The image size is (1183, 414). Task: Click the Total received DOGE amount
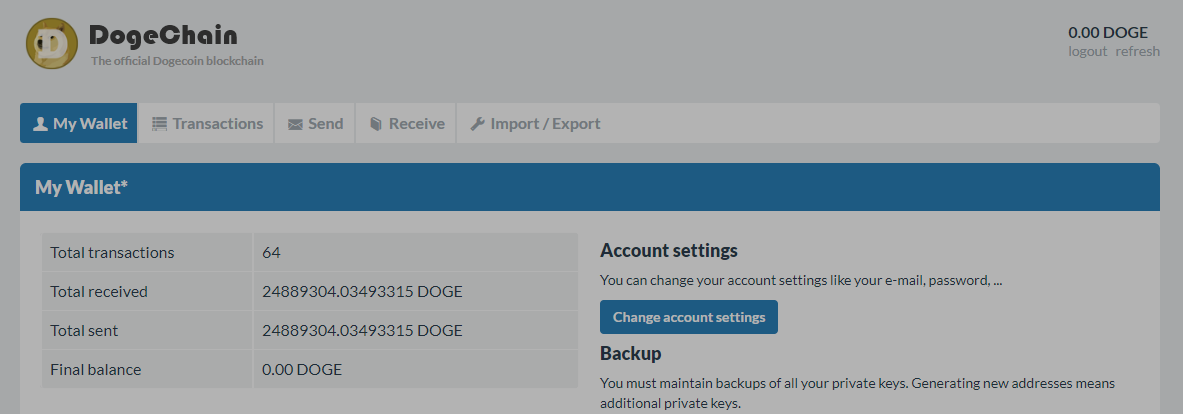(362, 292)
